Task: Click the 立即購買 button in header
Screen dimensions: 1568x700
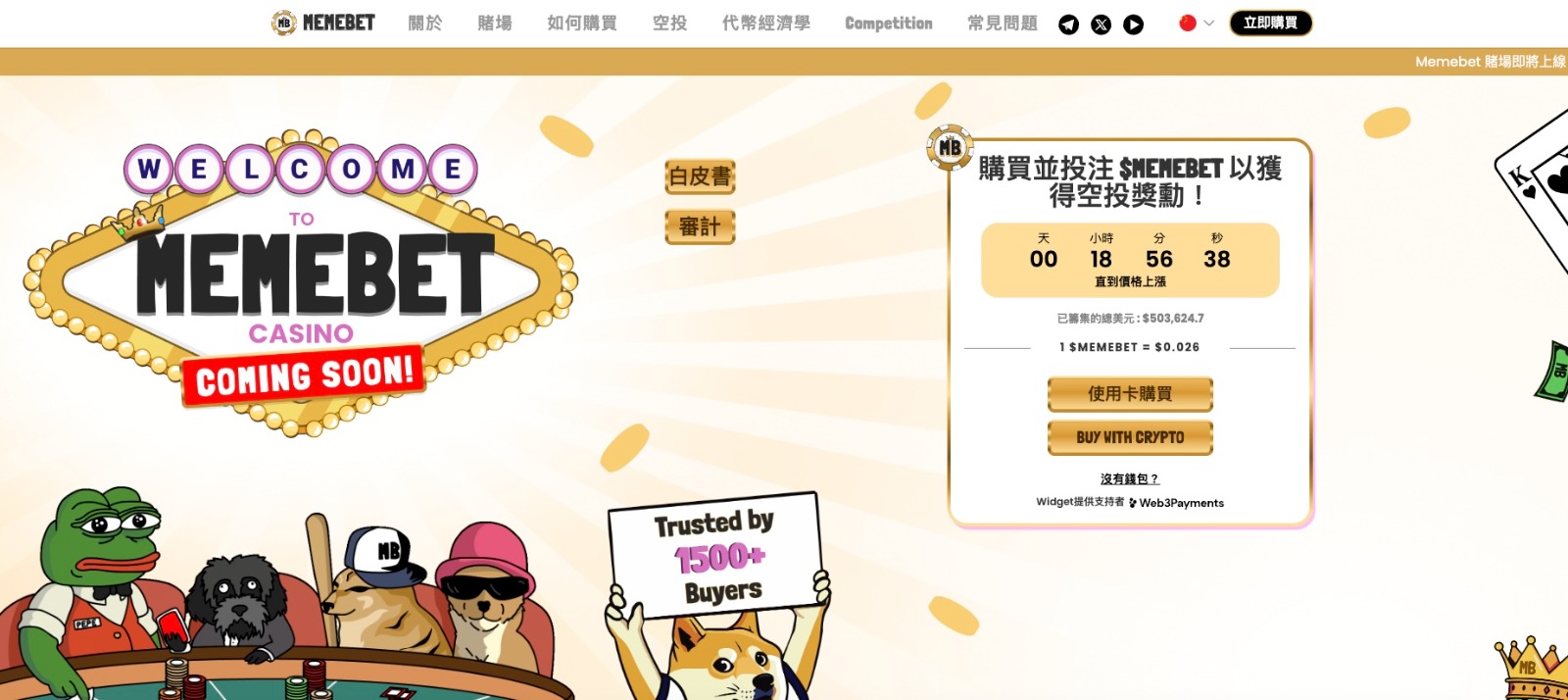Action: [x=1270, y=23]
